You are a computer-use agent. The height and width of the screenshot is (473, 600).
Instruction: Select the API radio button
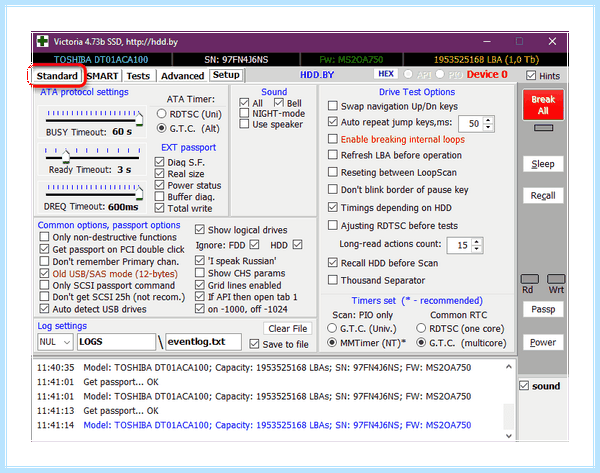408,74
